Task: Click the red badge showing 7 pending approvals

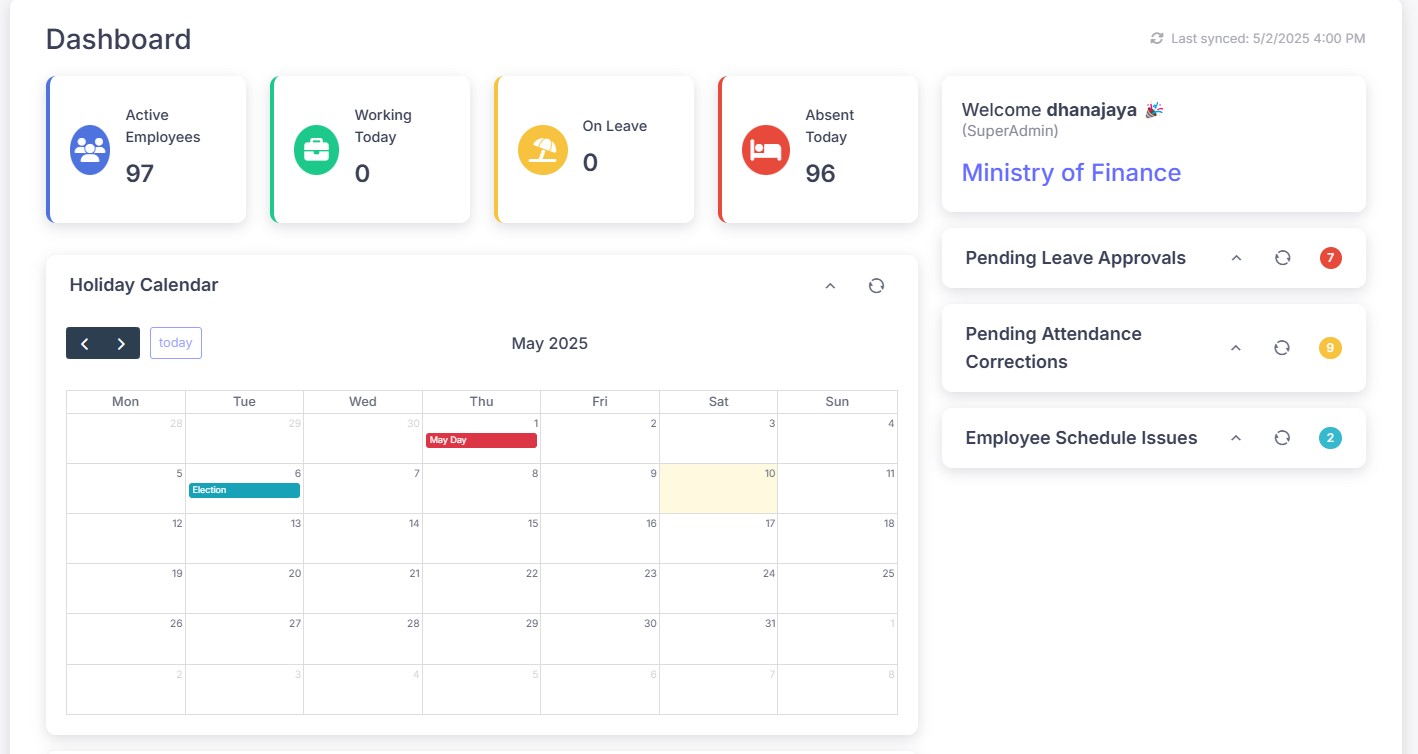Action: (x=1330, y=257)
